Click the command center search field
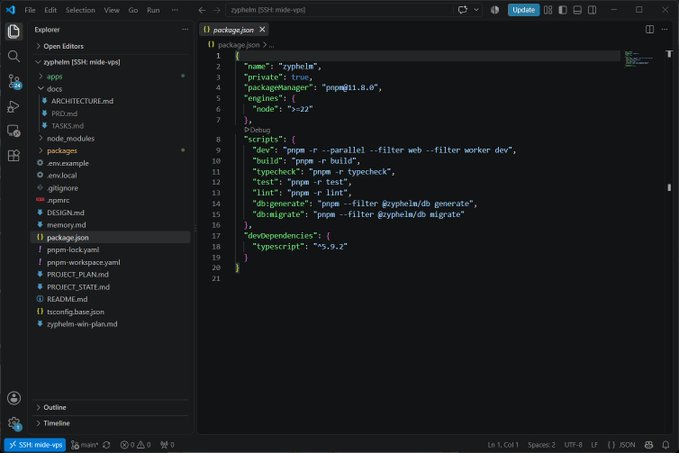679x453 pixels. coord(340,10)
